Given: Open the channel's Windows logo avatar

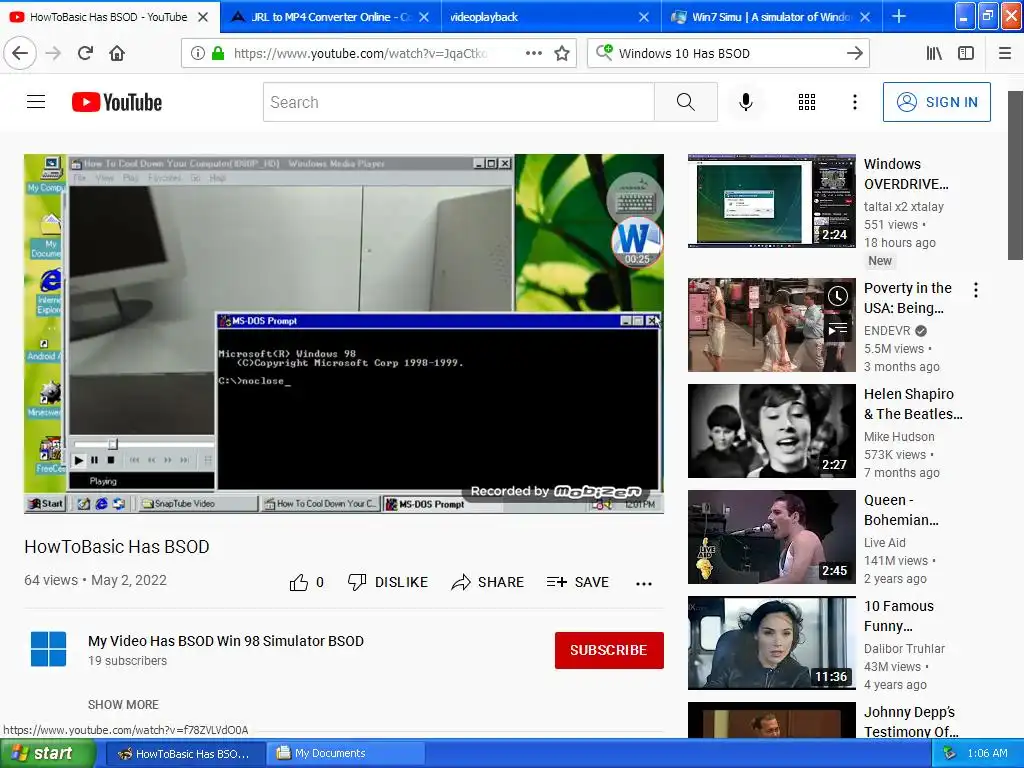Looking at the screenshot, I should pos(48,649).
